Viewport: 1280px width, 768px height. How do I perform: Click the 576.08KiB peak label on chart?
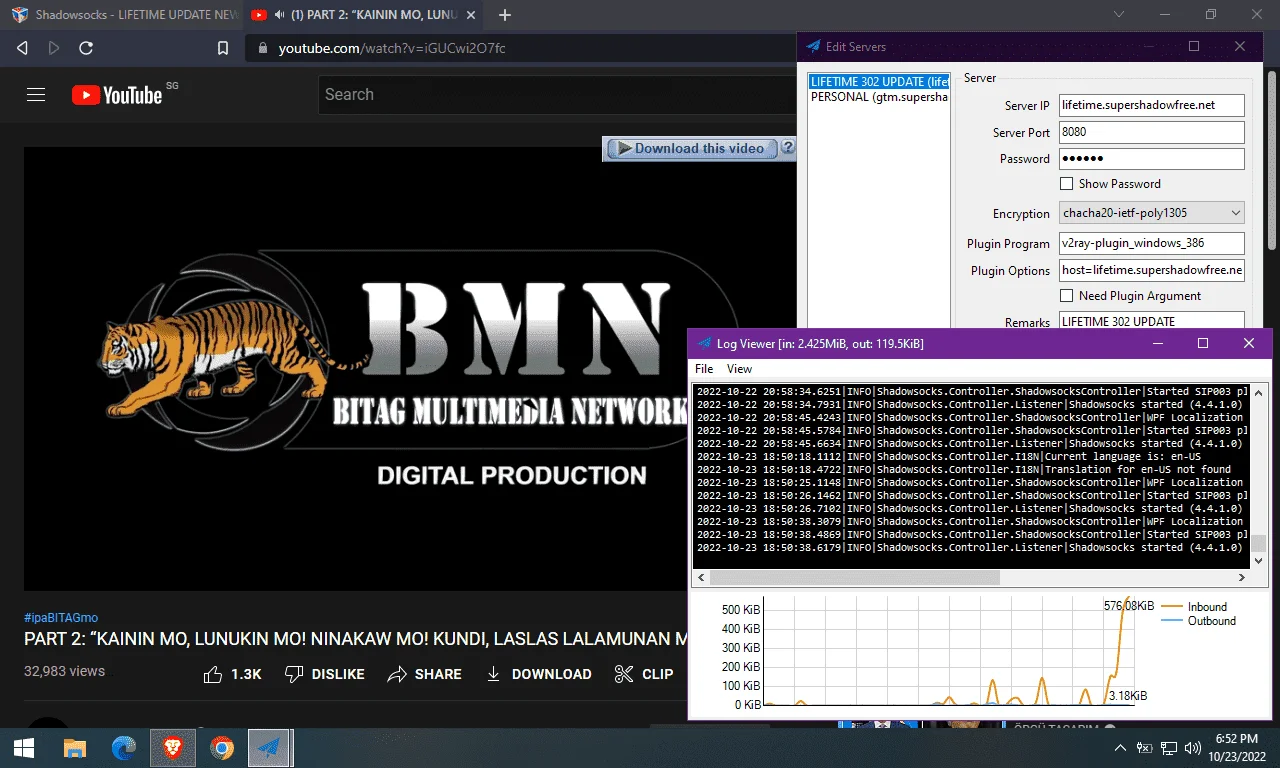point(1128,606)
